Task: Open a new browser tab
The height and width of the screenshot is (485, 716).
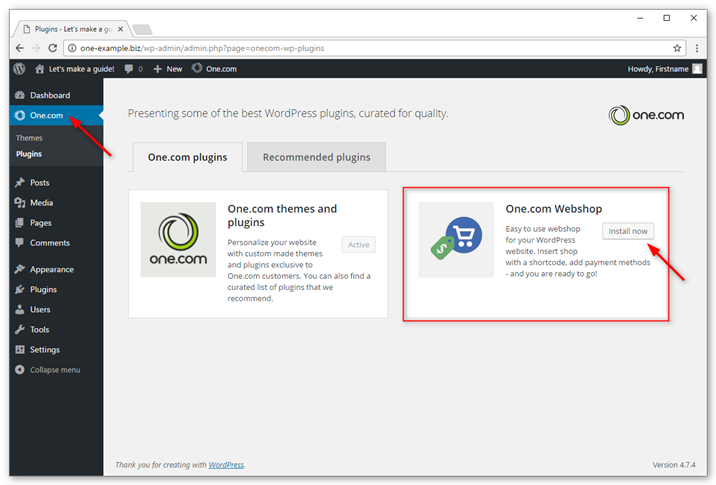Action: click(x=142, y=30)
